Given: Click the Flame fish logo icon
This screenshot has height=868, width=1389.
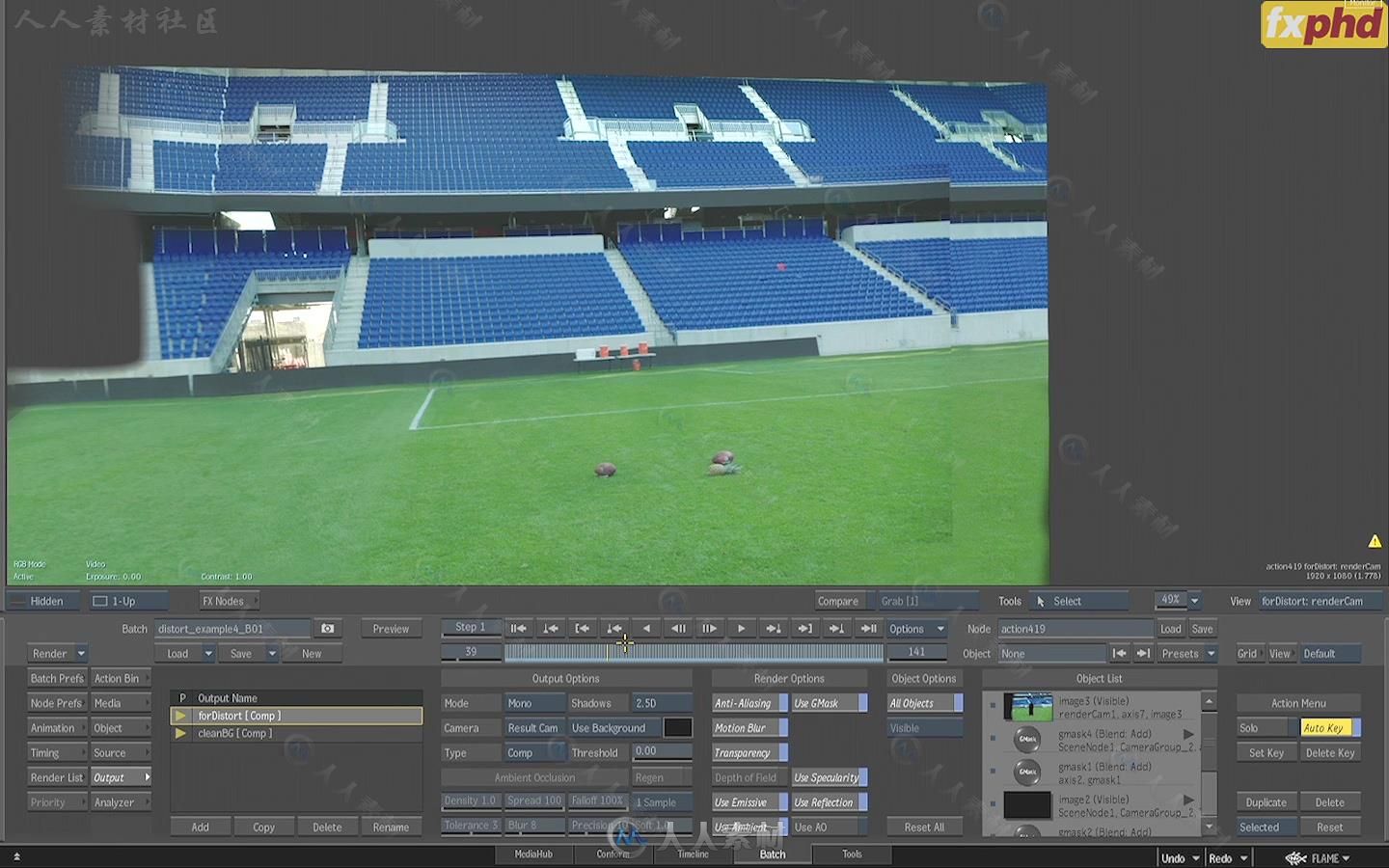Looking at the screenshot, I should [1295, 858].
